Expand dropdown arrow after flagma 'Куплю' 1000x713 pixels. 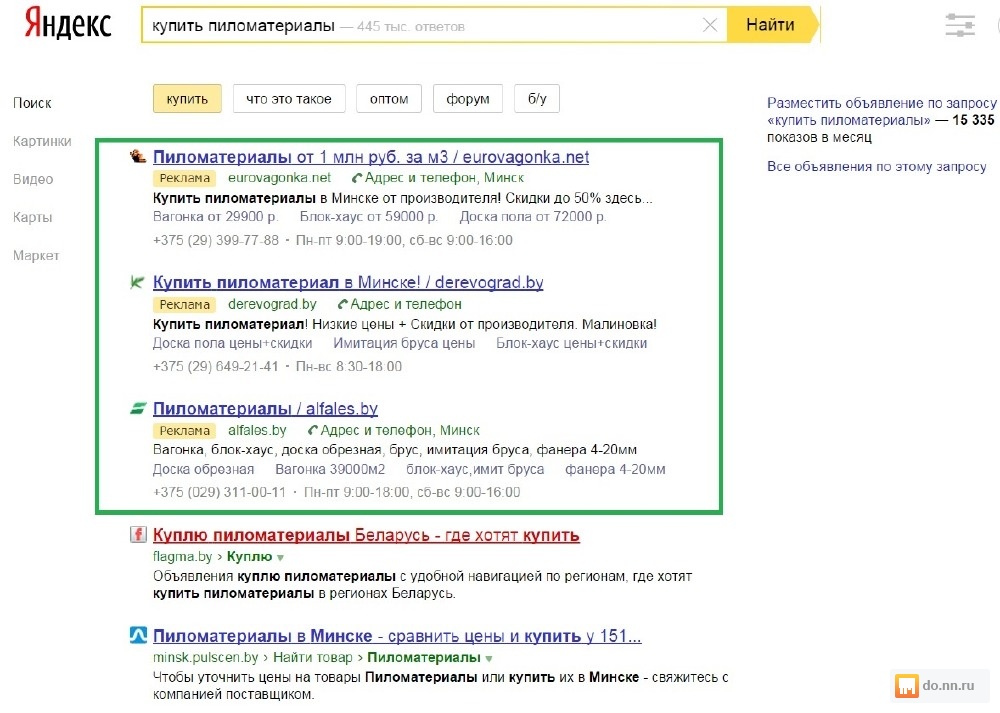point(280,558)
